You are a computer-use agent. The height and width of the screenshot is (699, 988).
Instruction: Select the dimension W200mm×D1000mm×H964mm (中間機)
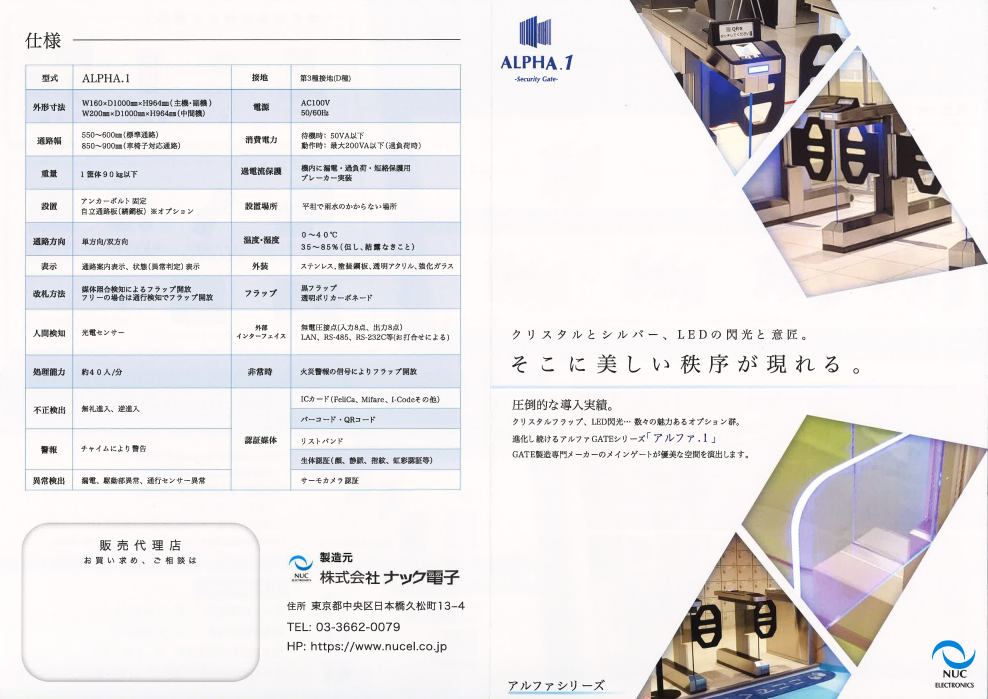(143, 114)
